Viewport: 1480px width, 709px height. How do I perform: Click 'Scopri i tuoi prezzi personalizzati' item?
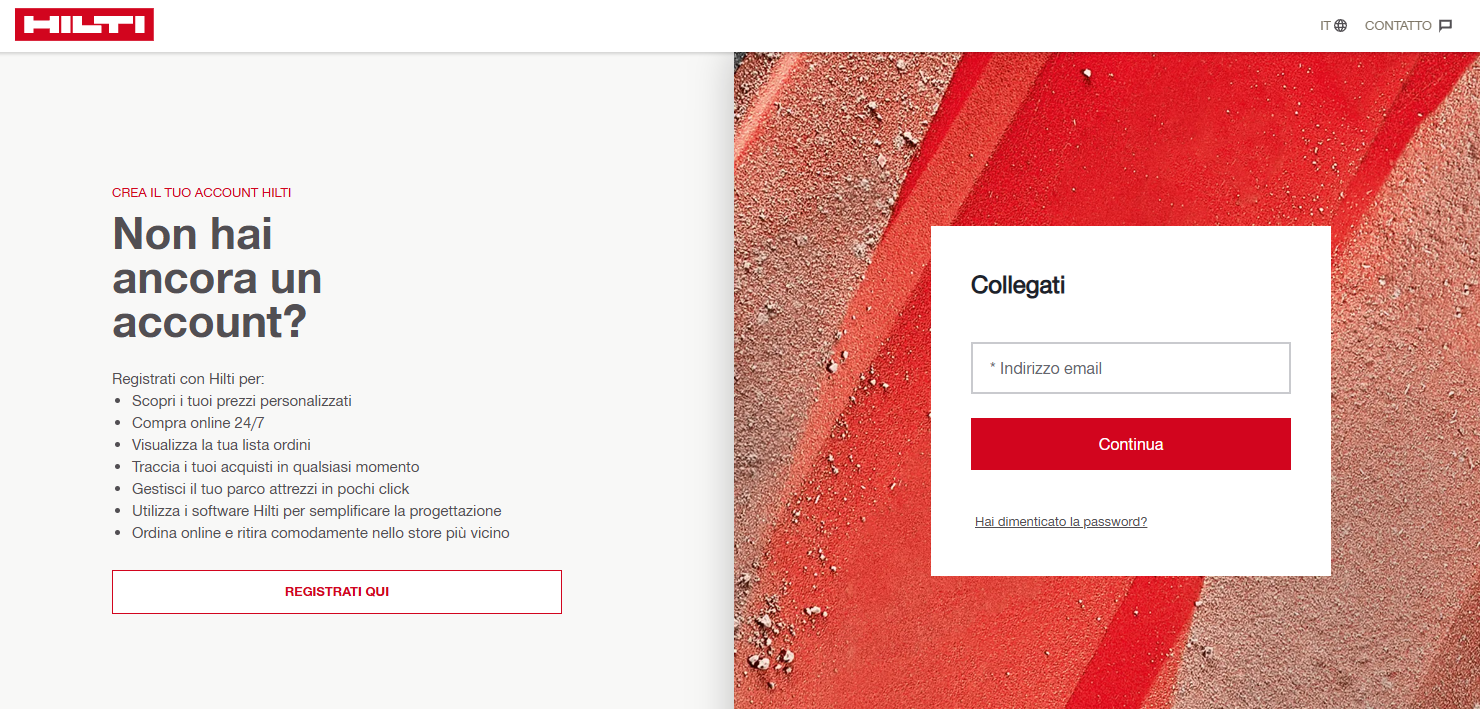click(x=241, y=401)
